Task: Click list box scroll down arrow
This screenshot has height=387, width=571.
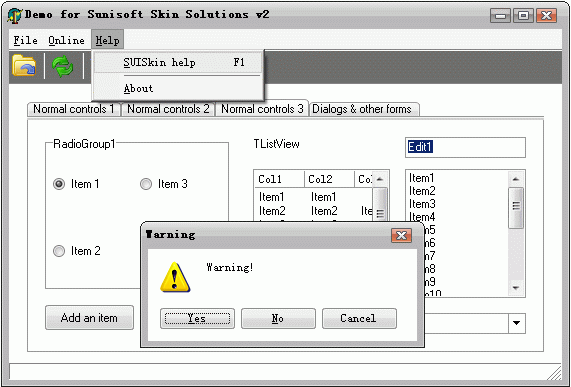Action: (516, 288)
